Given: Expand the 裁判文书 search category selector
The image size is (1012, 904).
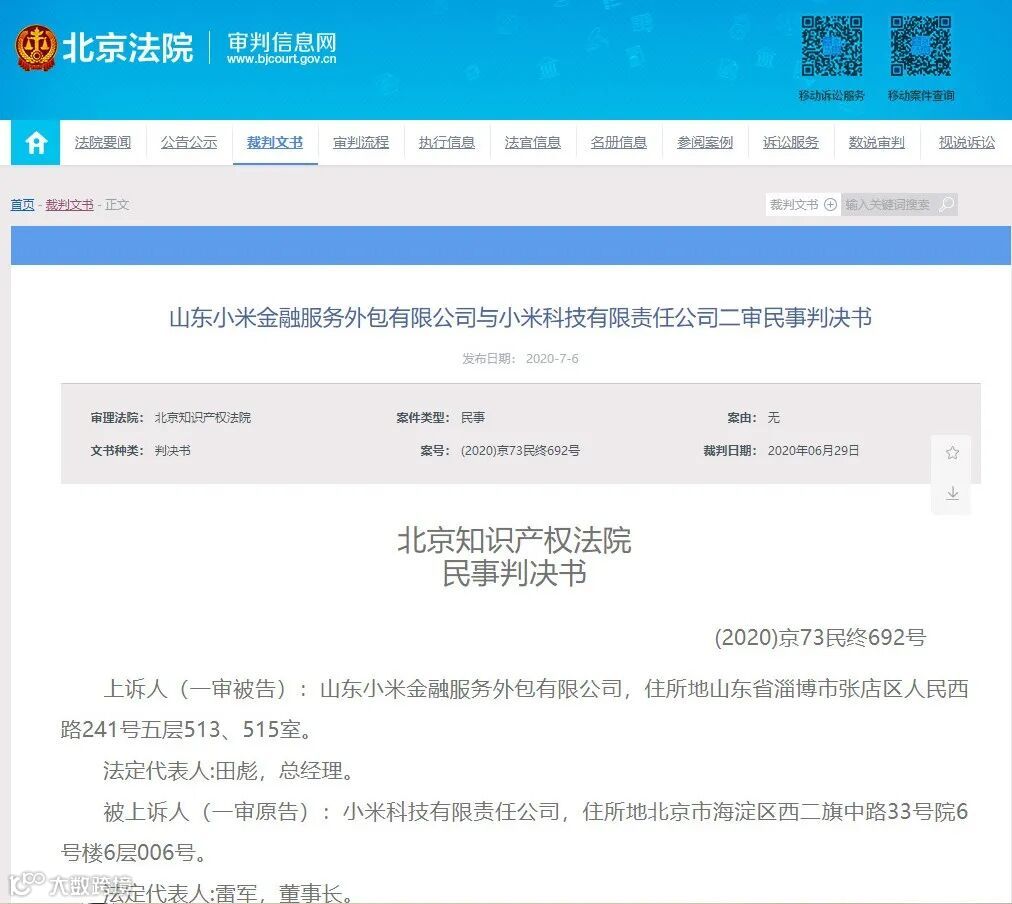Looking at the screenshot, I should click(803, 205).
